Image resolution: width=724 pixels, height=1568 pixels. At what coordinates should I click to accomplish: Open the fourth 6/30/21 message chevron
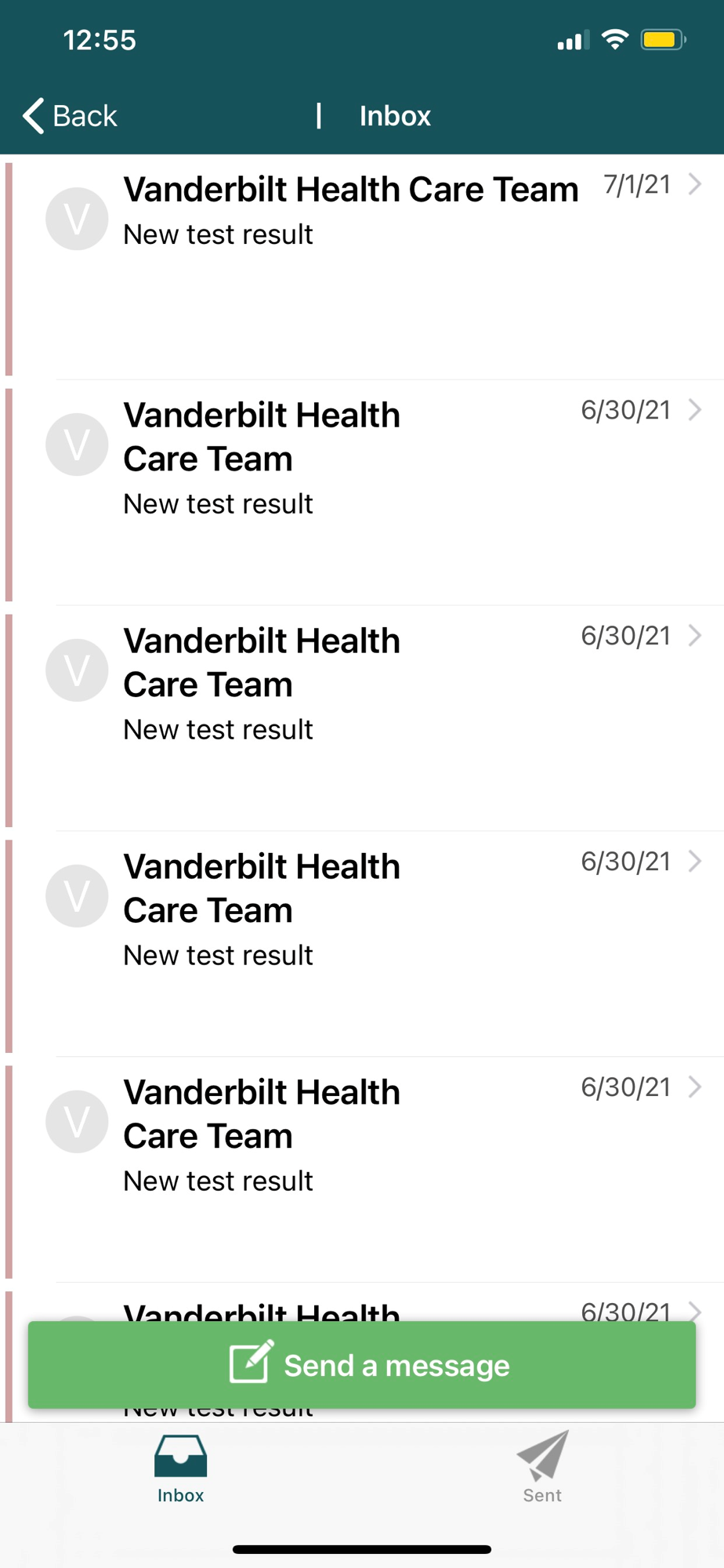click(x=694, y=1087)
